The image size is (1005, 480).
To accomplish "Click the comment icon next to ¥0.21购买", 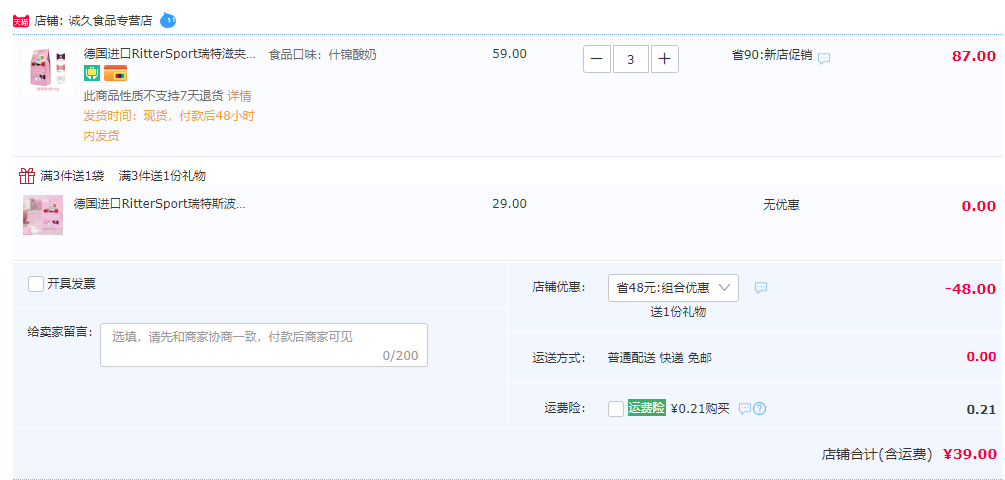I will click(745, 408).
